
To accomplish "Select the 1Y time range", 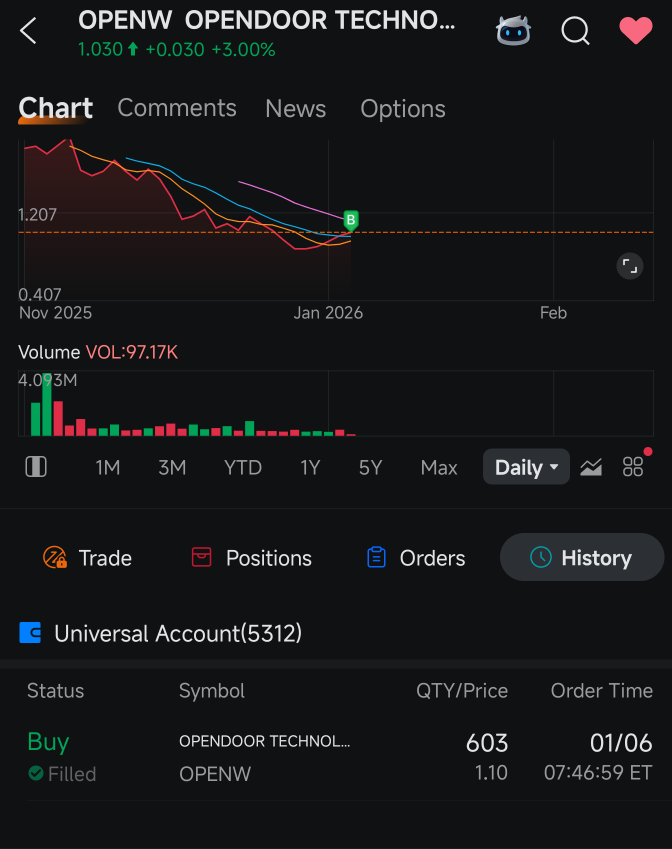I will 310,467.
